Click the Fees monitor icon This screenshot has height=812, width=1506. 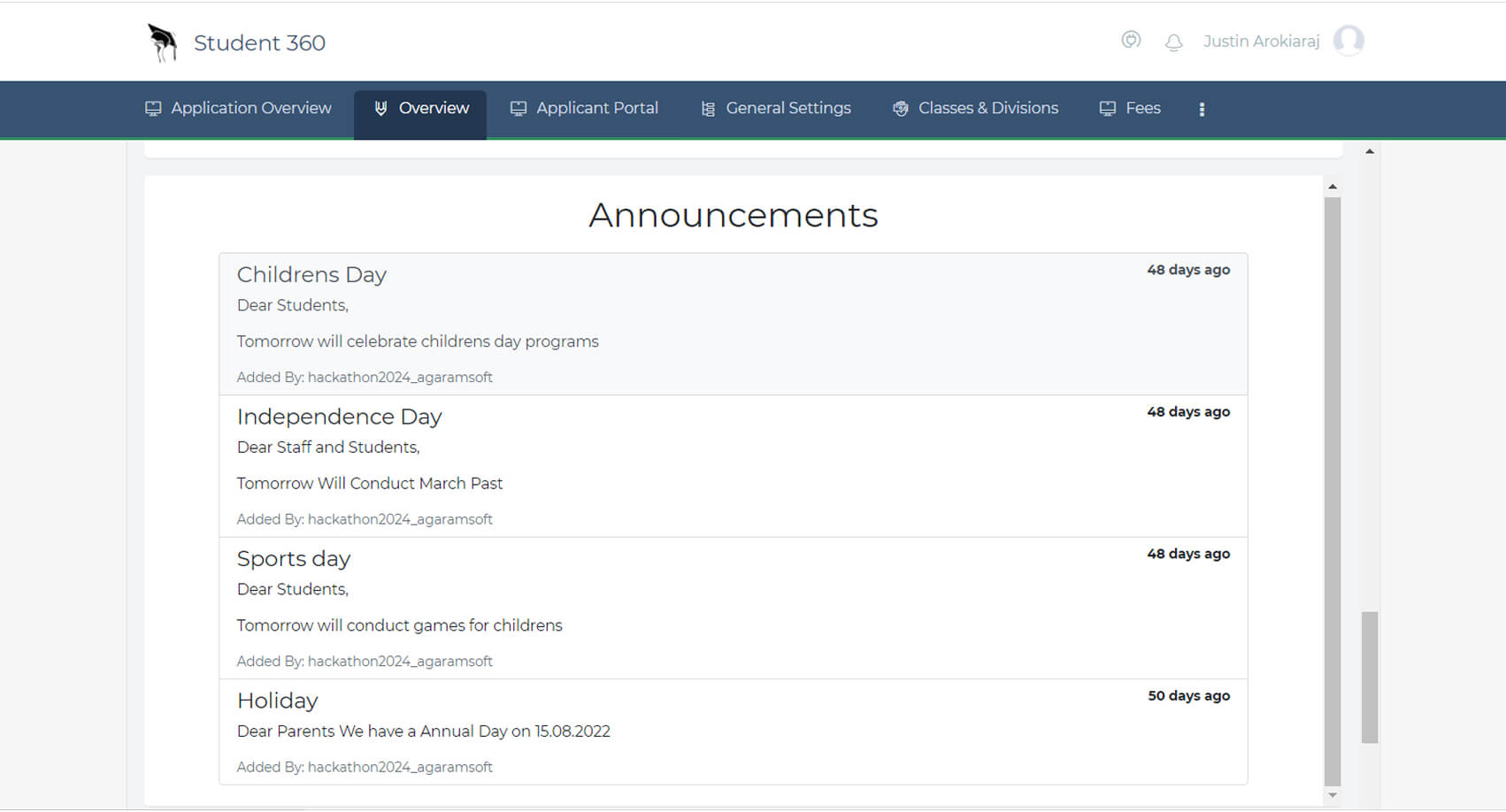1107,107
